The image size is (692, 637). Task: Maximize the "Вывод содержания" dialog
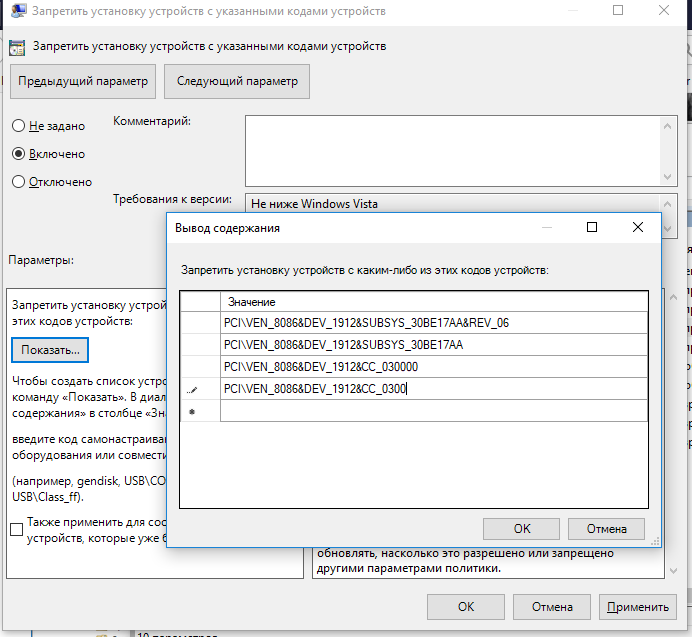coord(591,228)
